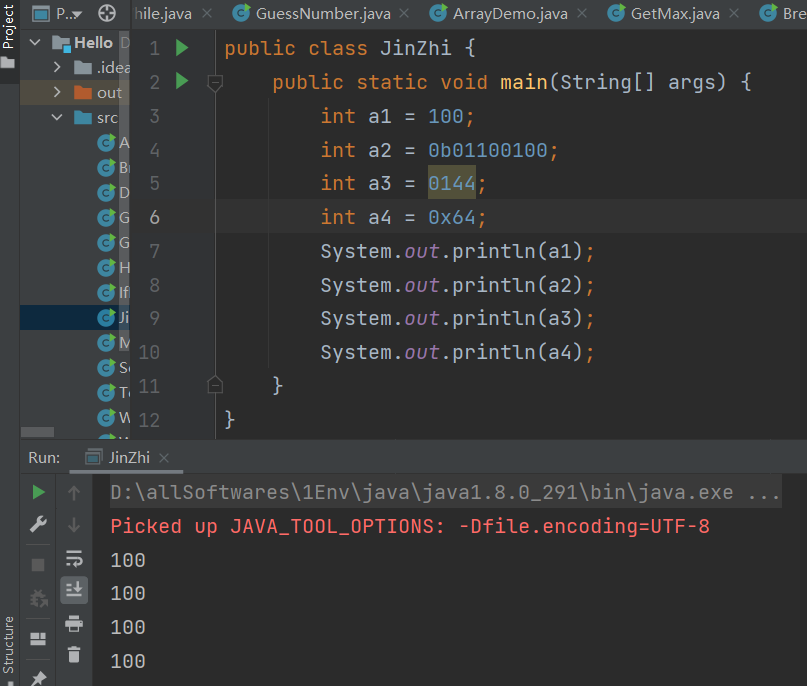Click the java.exe command line in console
Screen dimensions: 807x686
[x=445, y=492]
